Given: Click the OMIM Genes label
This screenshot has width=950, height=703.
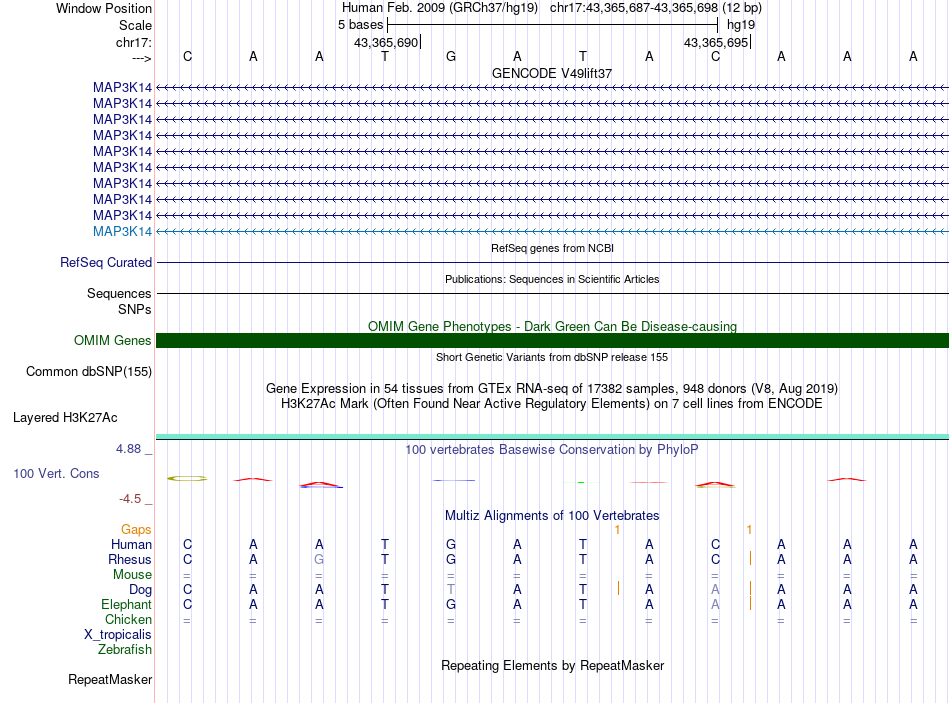Looking at the screenshot, I should pyautogui.click(x=112, y=341).
